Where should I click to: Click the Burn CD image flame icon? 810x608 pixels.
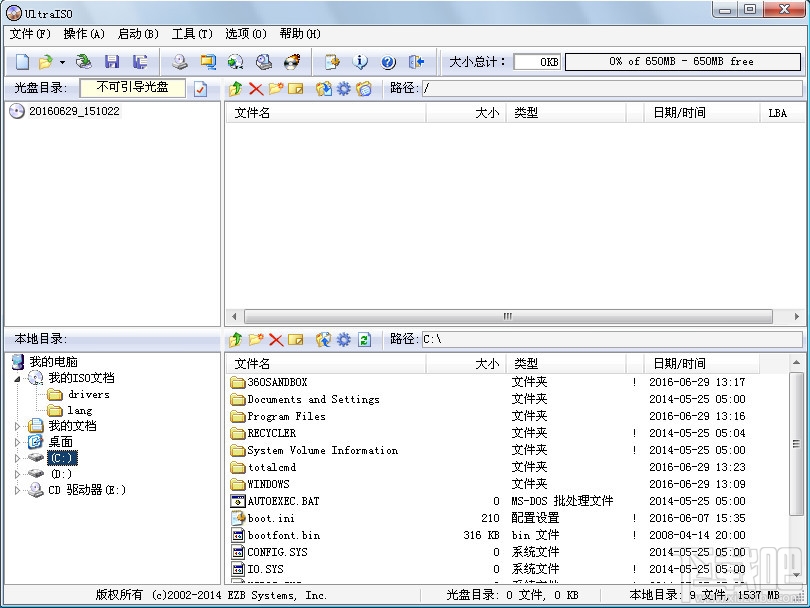[292, 62]
